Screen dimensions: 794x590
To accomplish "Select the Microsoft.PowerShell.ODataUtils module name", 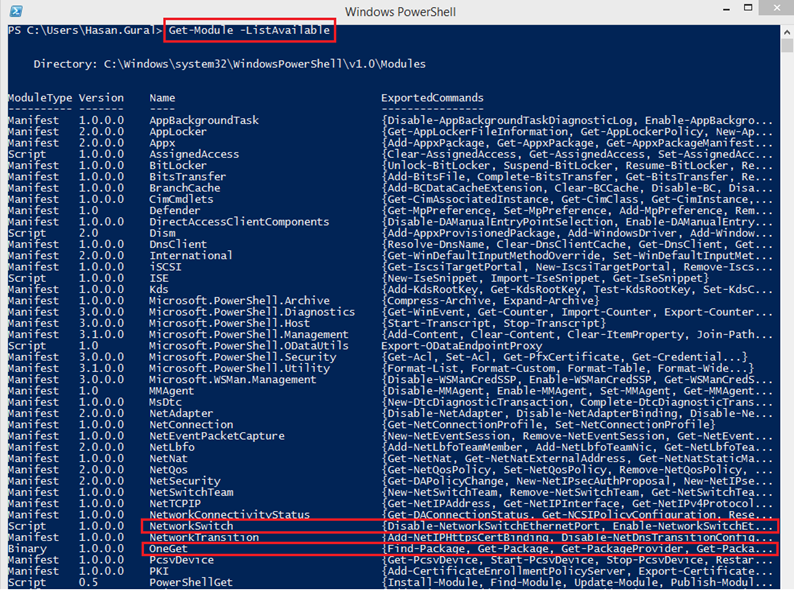I will [249, 346].
